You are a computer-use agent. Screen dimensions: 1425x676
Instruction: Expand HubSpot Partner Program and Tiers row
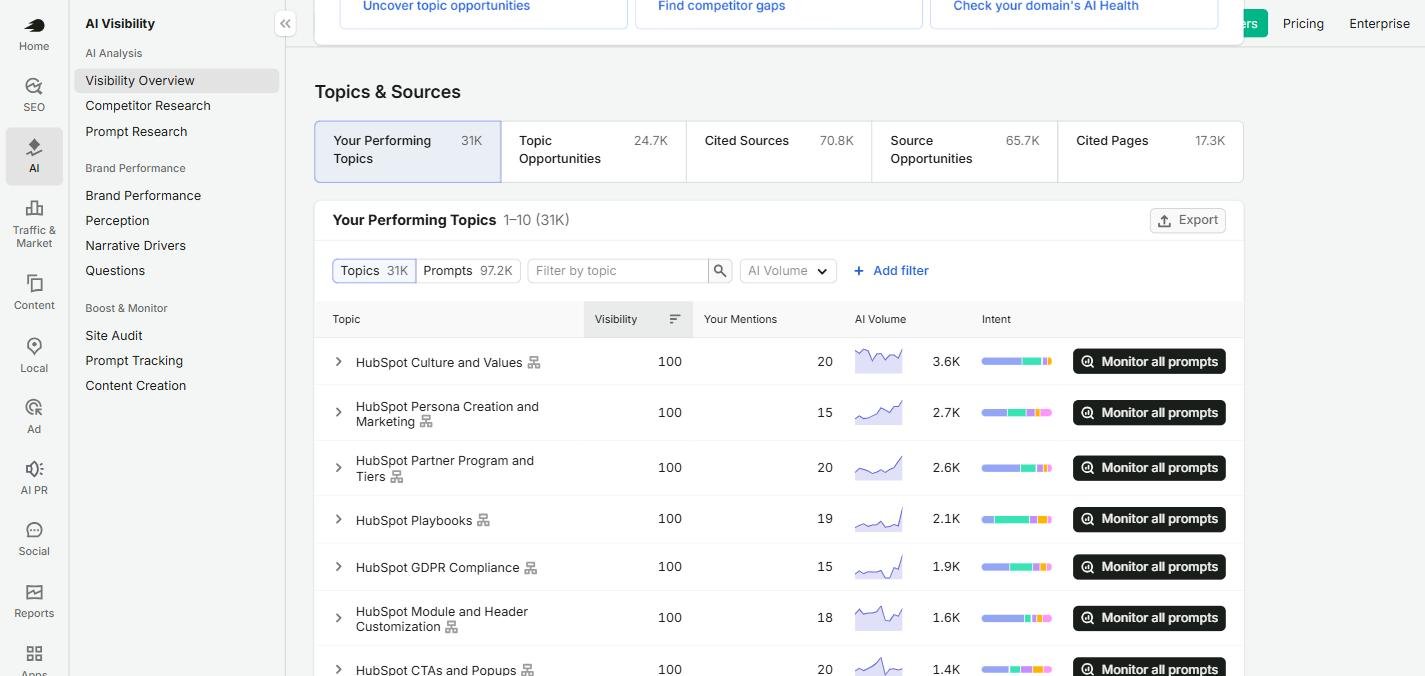pyautogui.click(x=338, y=467)
